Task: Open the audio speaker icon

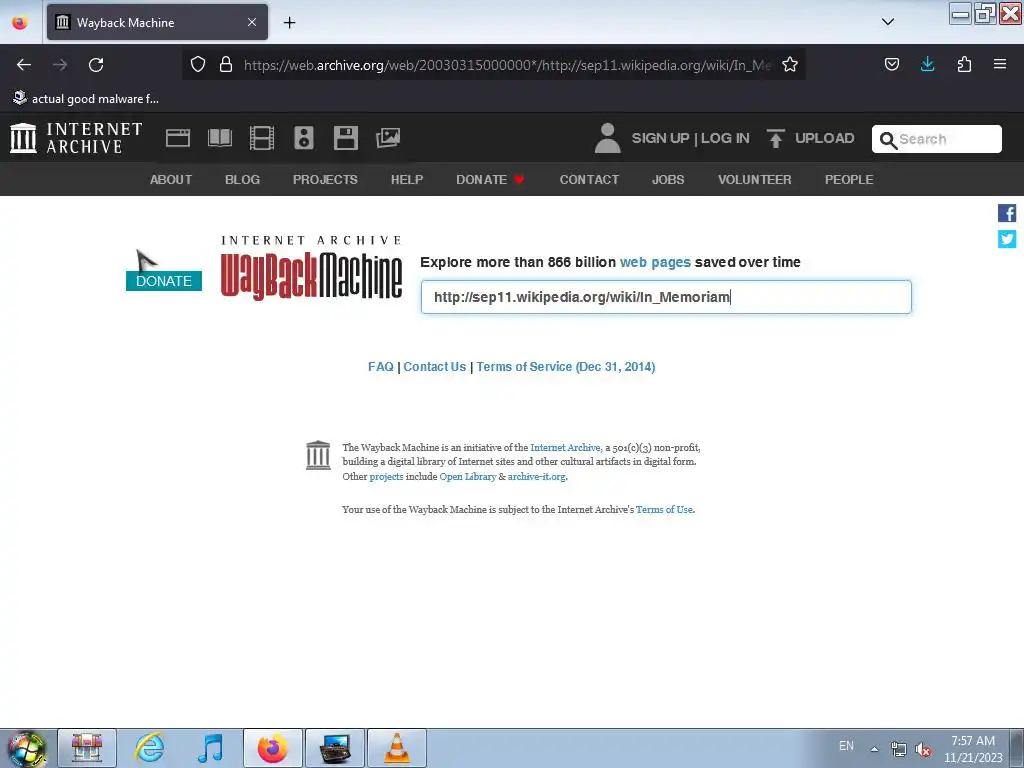Action: coord(304,138)
